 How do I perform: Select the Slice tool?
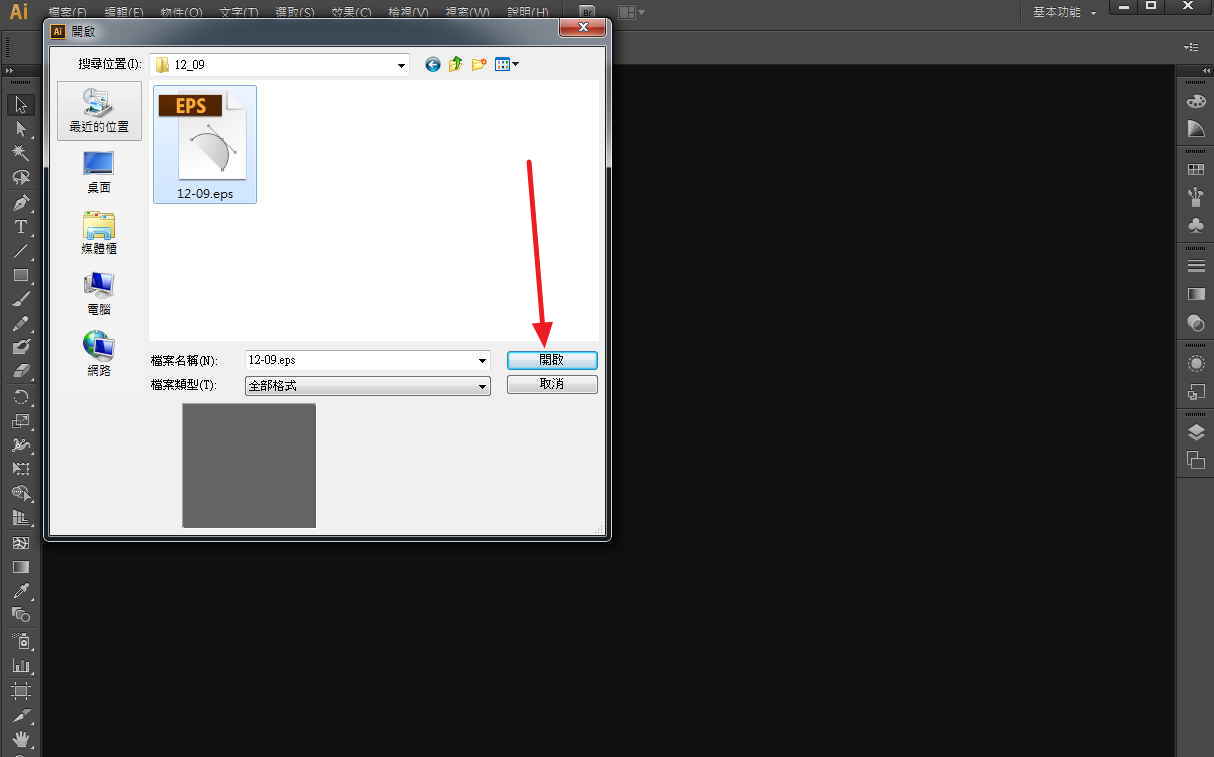point(20,716)
